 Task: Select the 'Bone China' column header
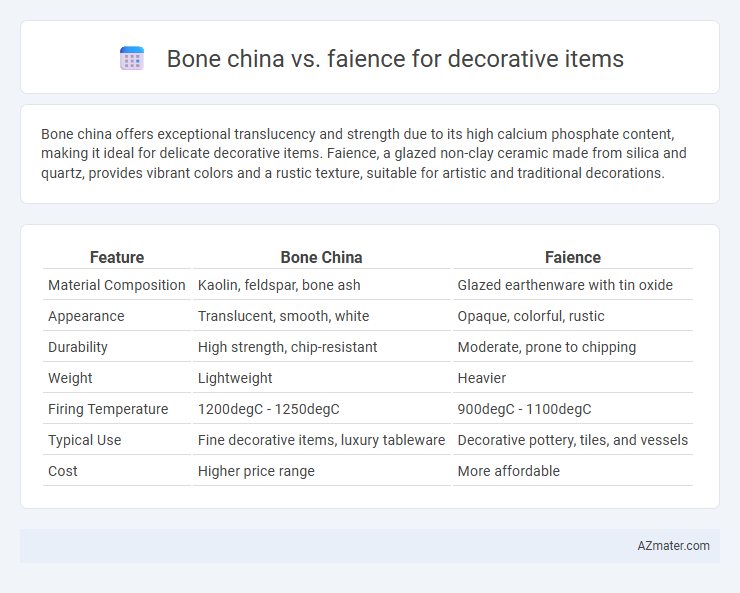pyautogui.click(x=321, y=257)
